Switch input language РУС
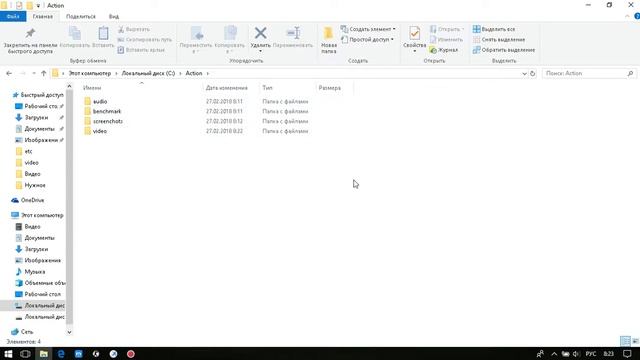 (591, 354)
